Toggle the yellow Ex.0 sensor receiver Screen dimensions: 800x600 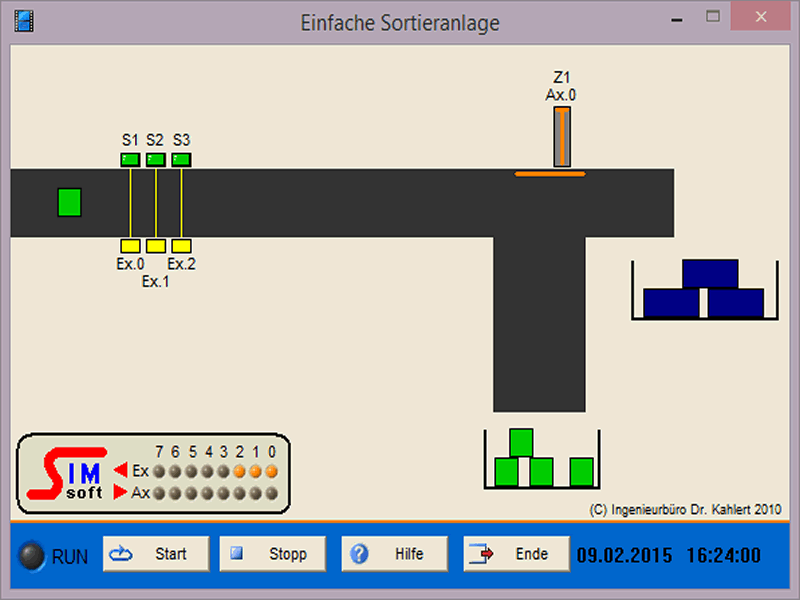[130, 246]
